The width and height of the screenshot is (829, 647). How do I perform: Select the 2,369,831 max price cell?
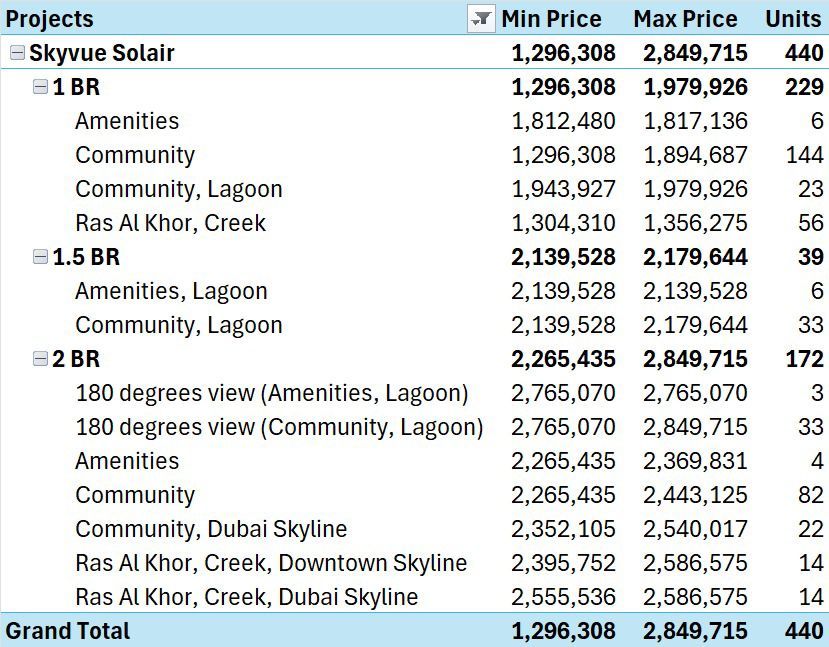pos(695,461)
